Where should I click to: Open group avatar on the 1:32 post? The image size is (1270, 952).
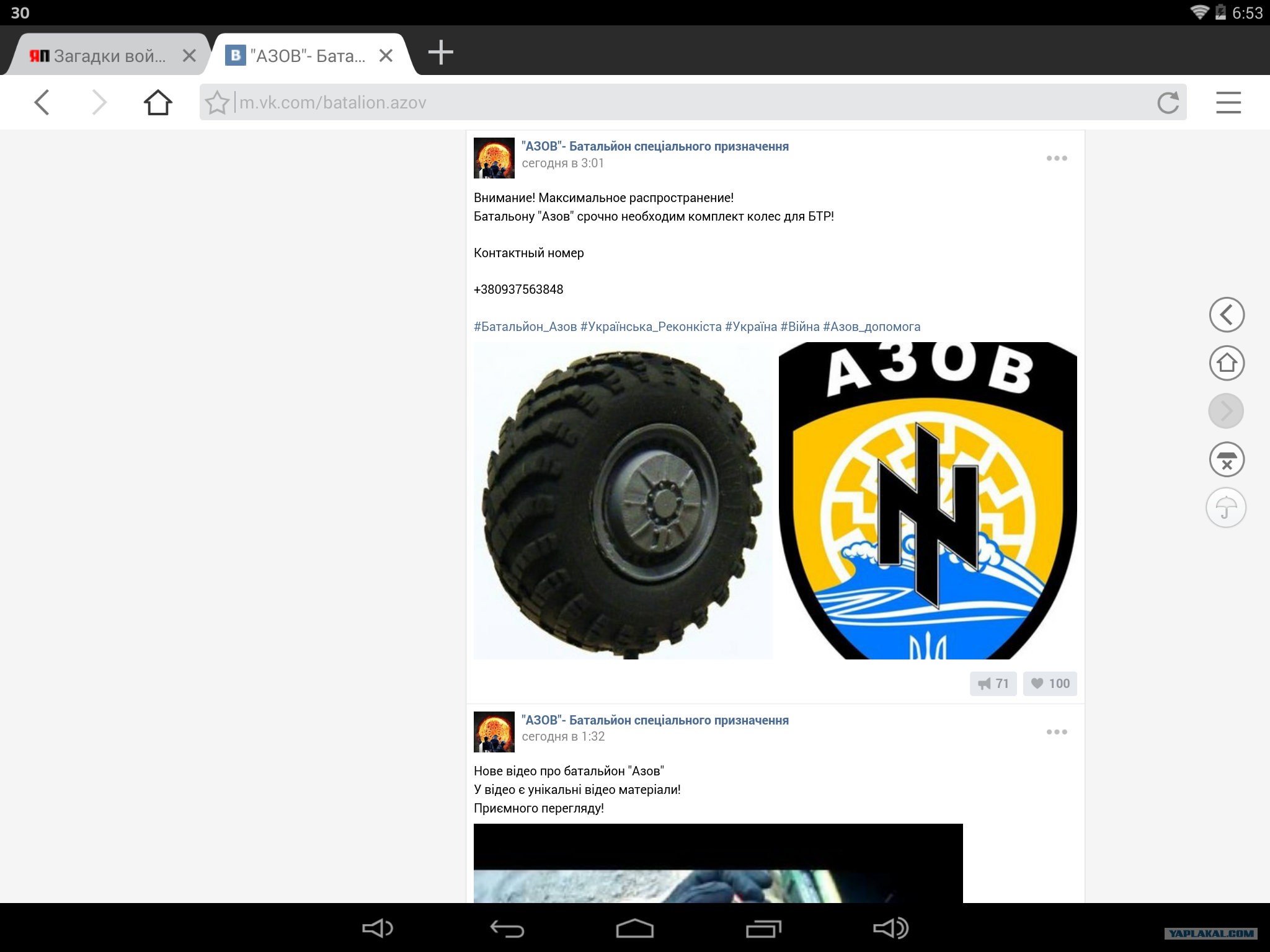pyautogui.click(x=494, y=732)
